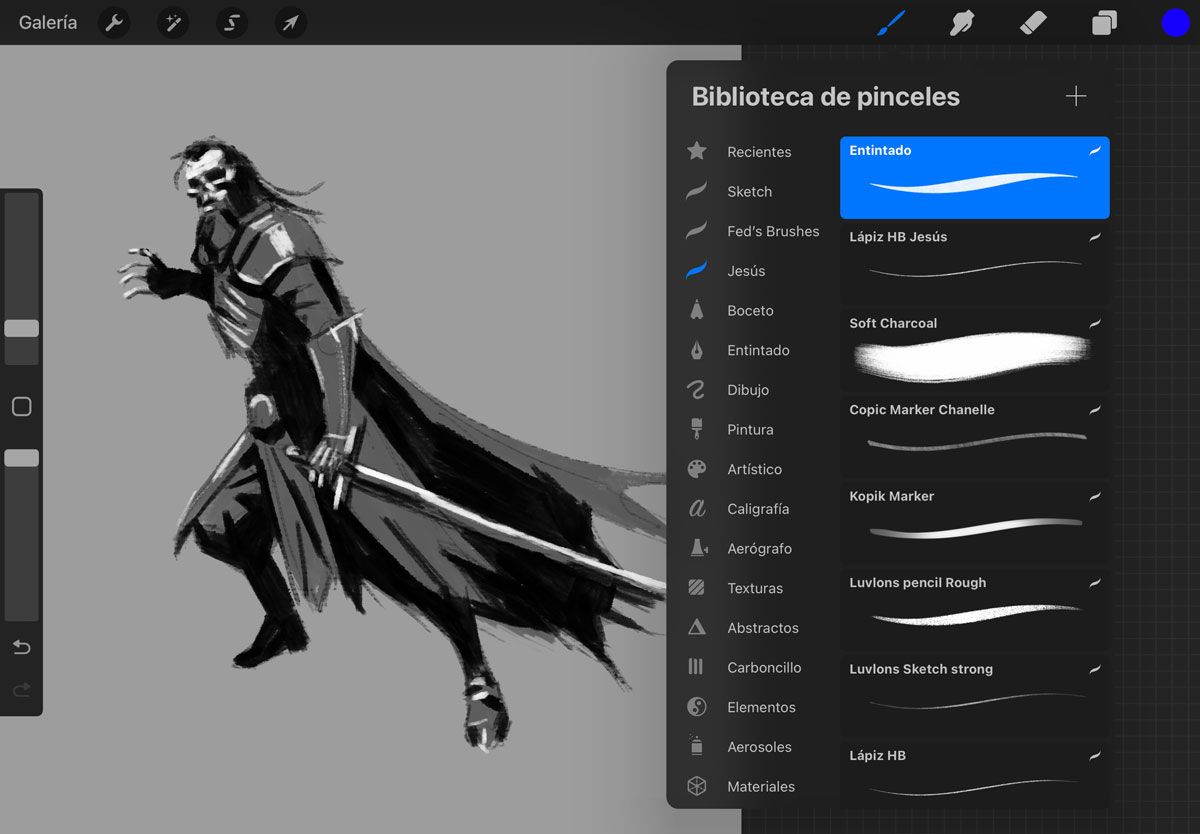Image resolution: width=1200 pixels, height=834 pixels.
Task: Open the Adjustments magic wand menu
Action: [x=173, y=22]
